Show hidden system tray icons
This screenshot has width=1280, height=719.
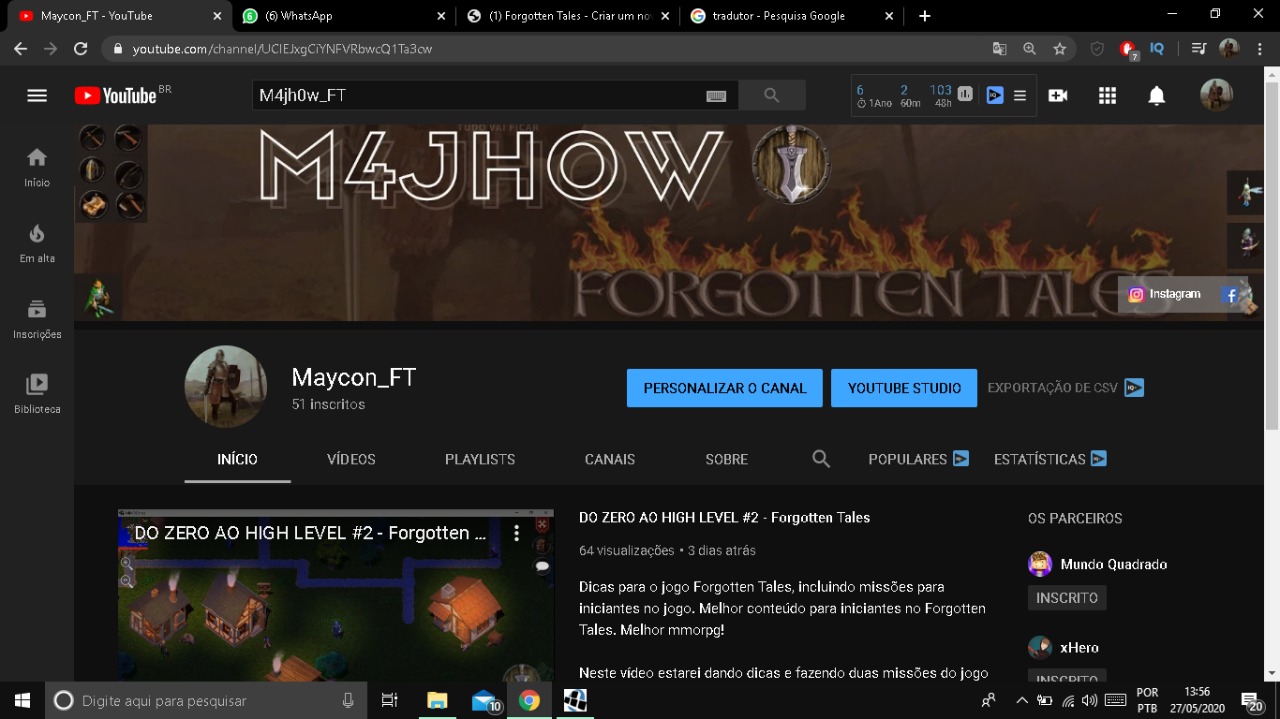click(x=1022, y=701)
